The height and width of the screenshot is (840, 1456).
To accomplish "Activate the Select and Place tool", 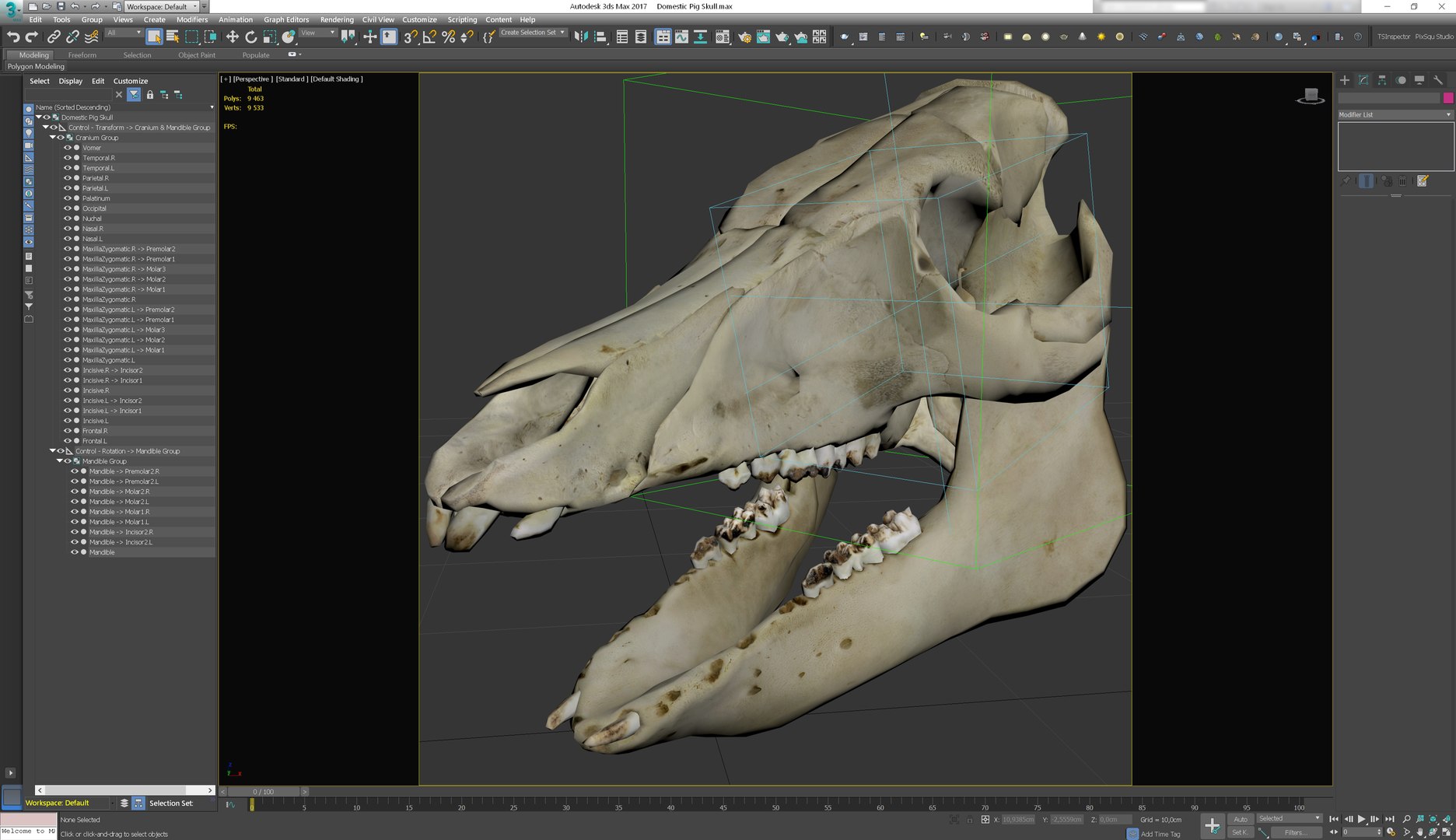I will [289, 37].
